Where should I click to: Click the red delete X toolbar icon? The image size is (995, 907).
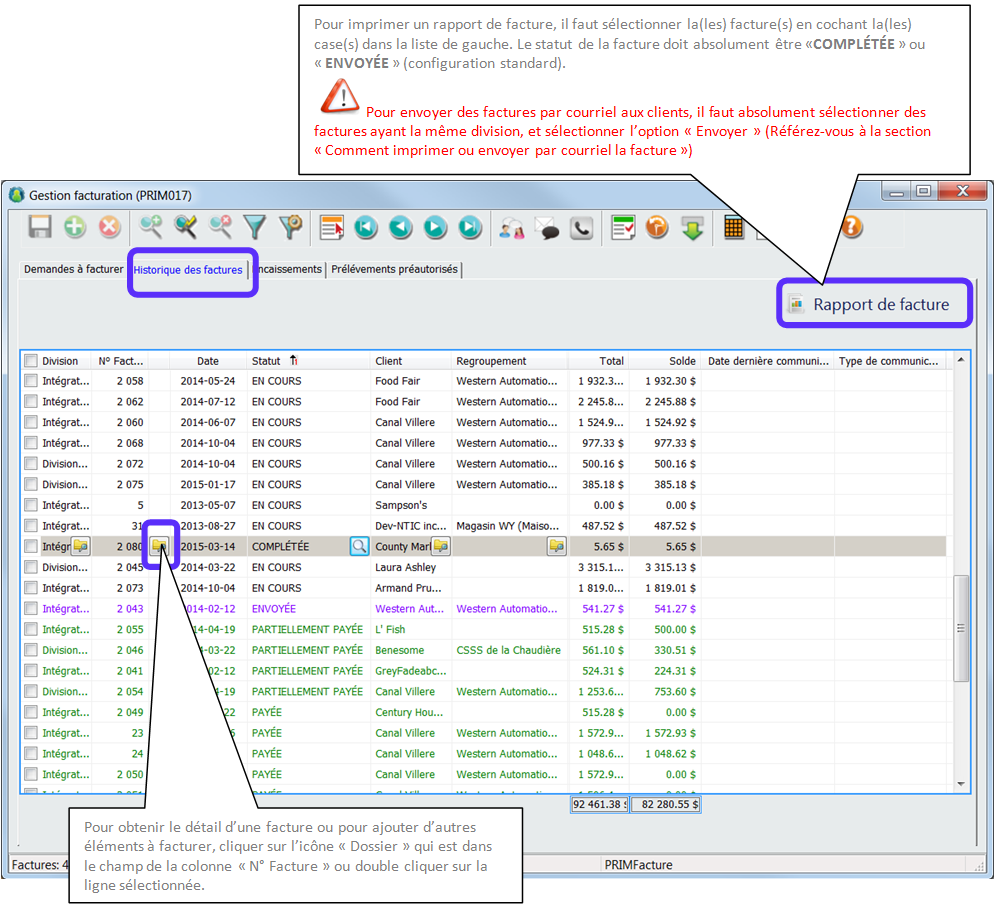109,228
